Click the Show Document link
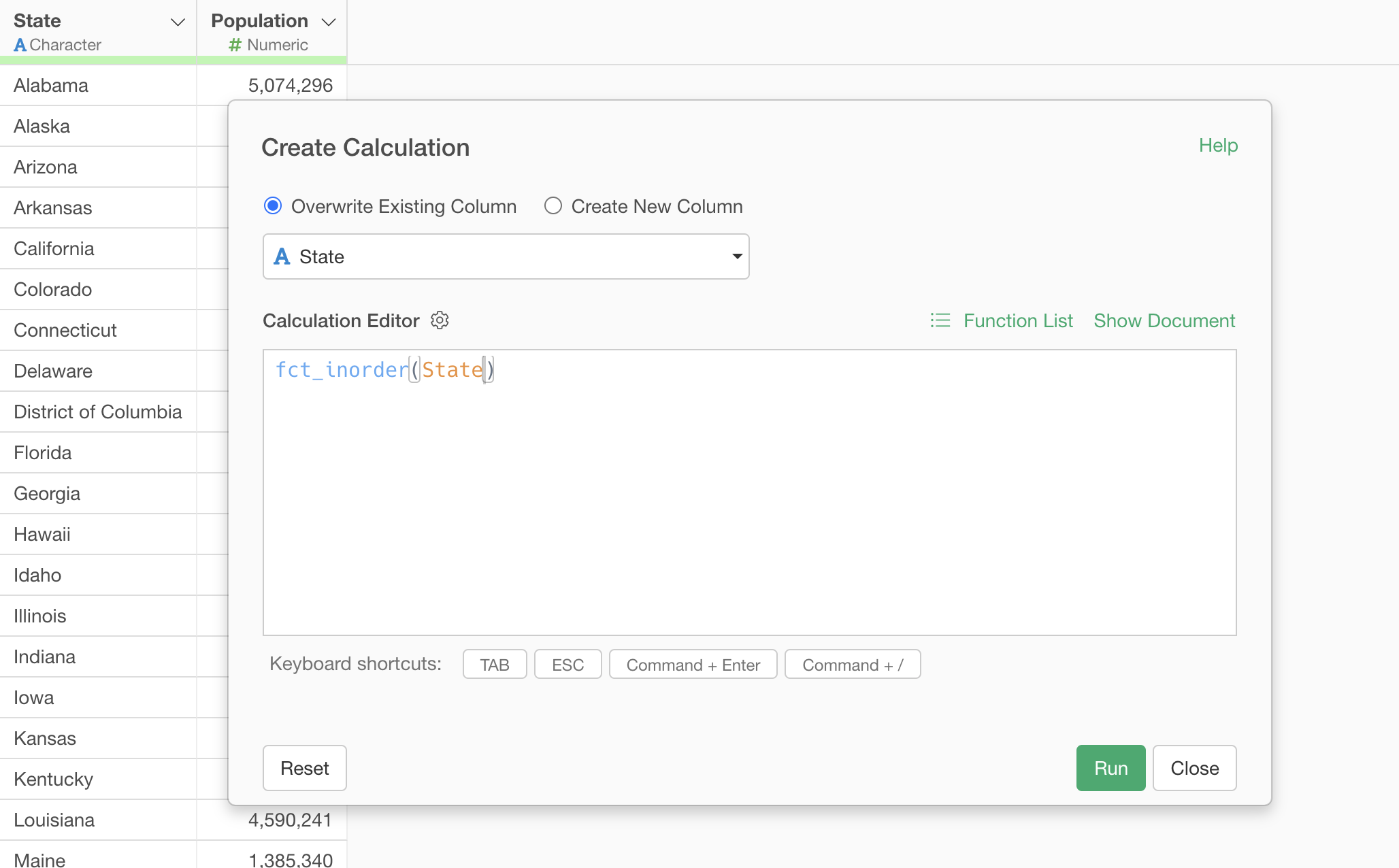The image size is (1399, 868). [1164, 320]
